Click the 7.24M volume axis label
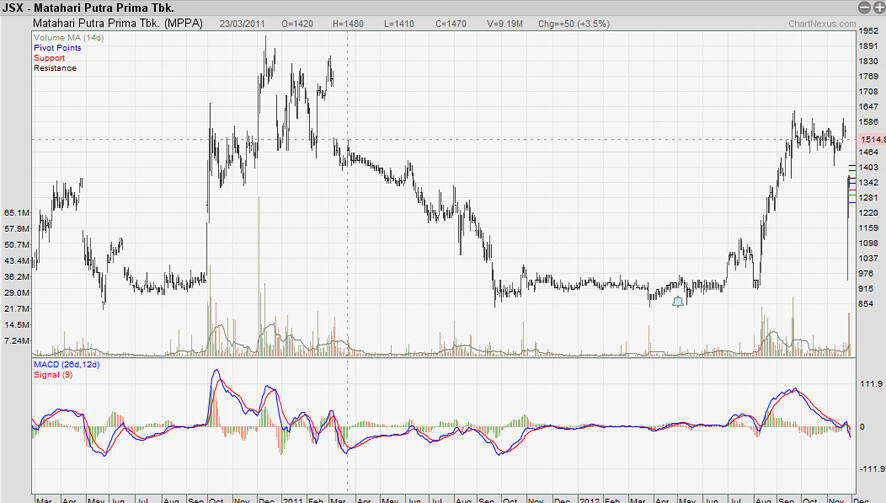The image size is (886, 503). (x=16, y=341)
